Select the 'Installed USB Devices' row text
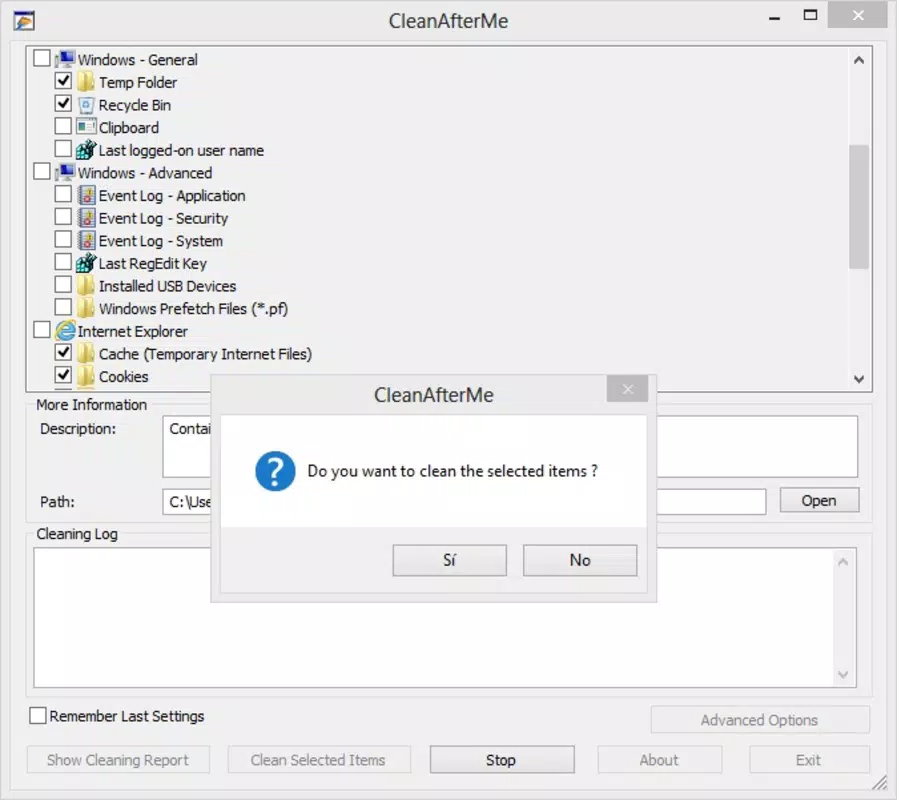The width and height of the screenshot is (897, 800). pos(167,286)
